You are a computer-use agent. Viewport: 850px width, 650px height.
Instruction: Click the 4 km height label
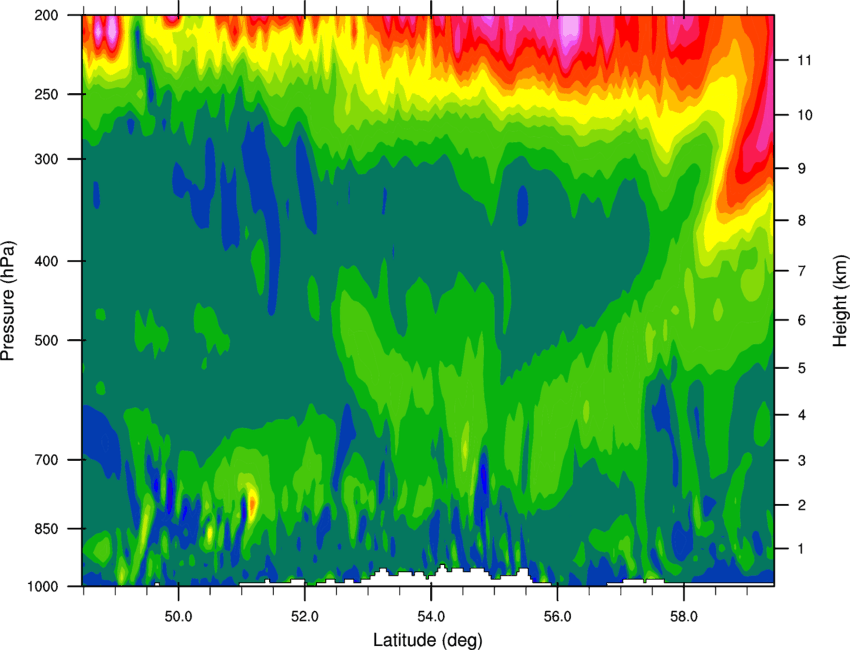(802, 415)
